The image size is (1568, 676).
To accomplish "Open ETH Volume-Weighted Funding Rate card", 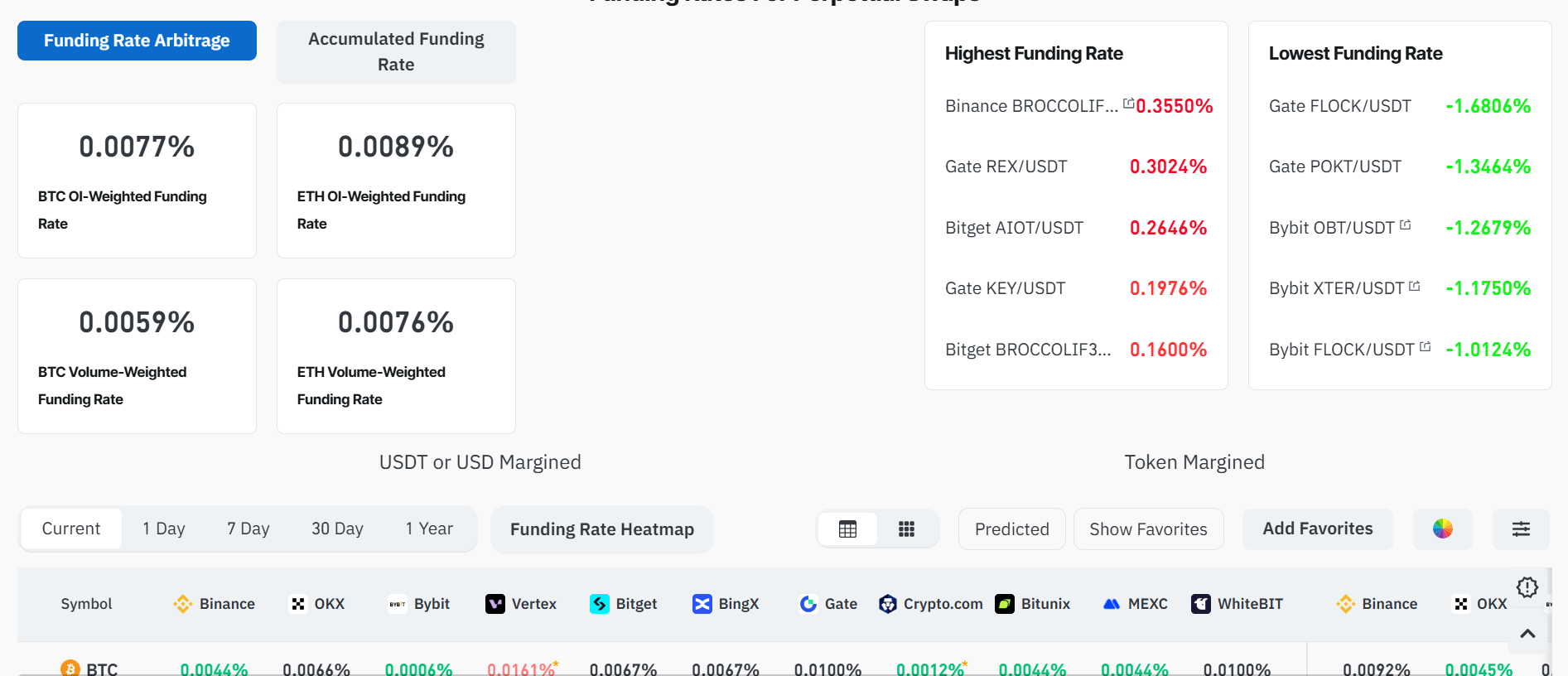I will (396, 356).
